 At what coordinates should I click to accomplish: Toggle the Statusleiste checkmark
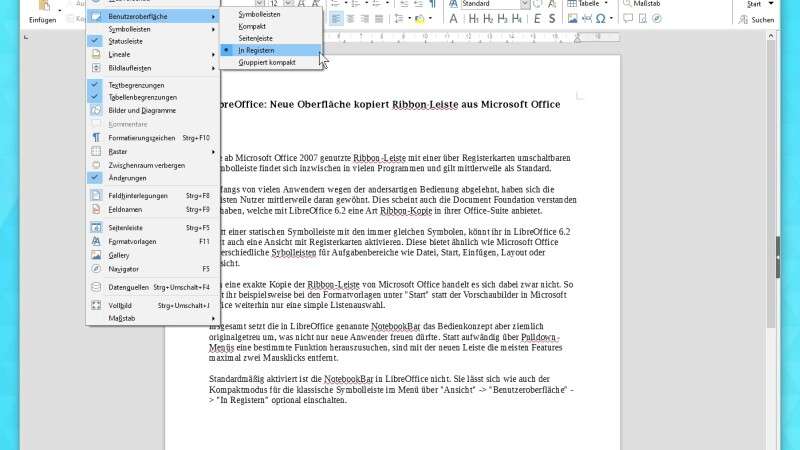124,41
